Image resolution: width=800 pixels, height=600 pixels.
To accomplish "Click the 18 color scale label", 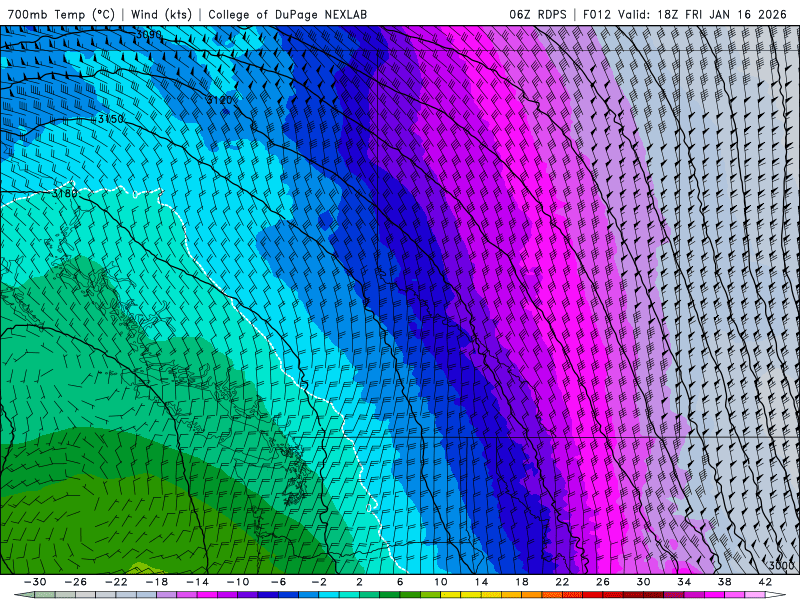I will click(521, 582).
